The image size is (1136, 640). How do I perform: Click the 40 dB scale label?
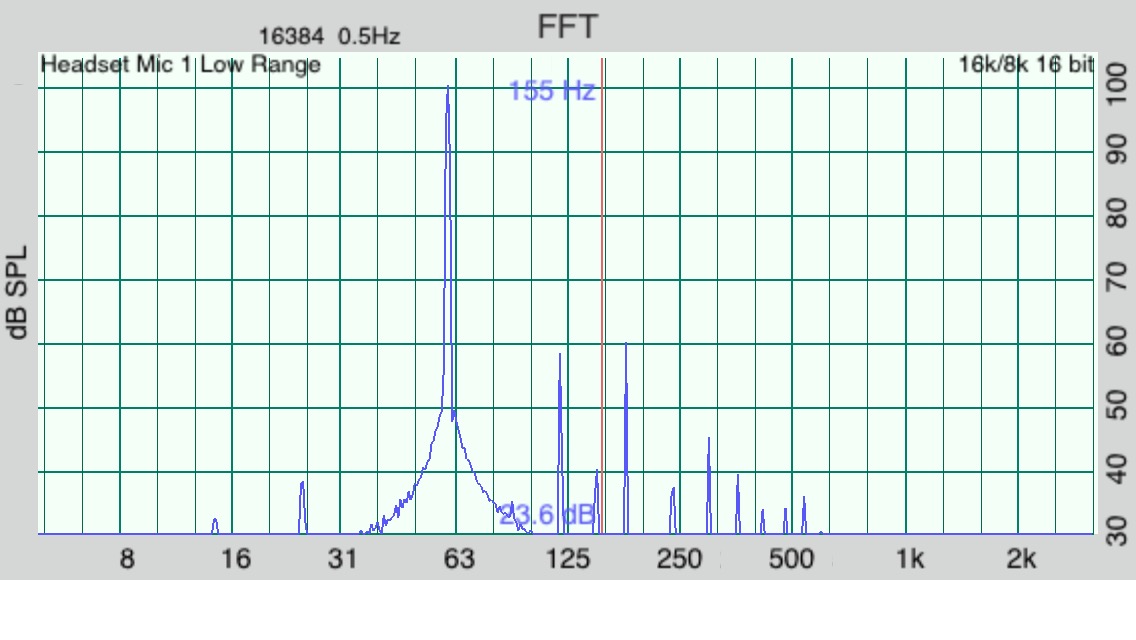[x=1117, y=468]
